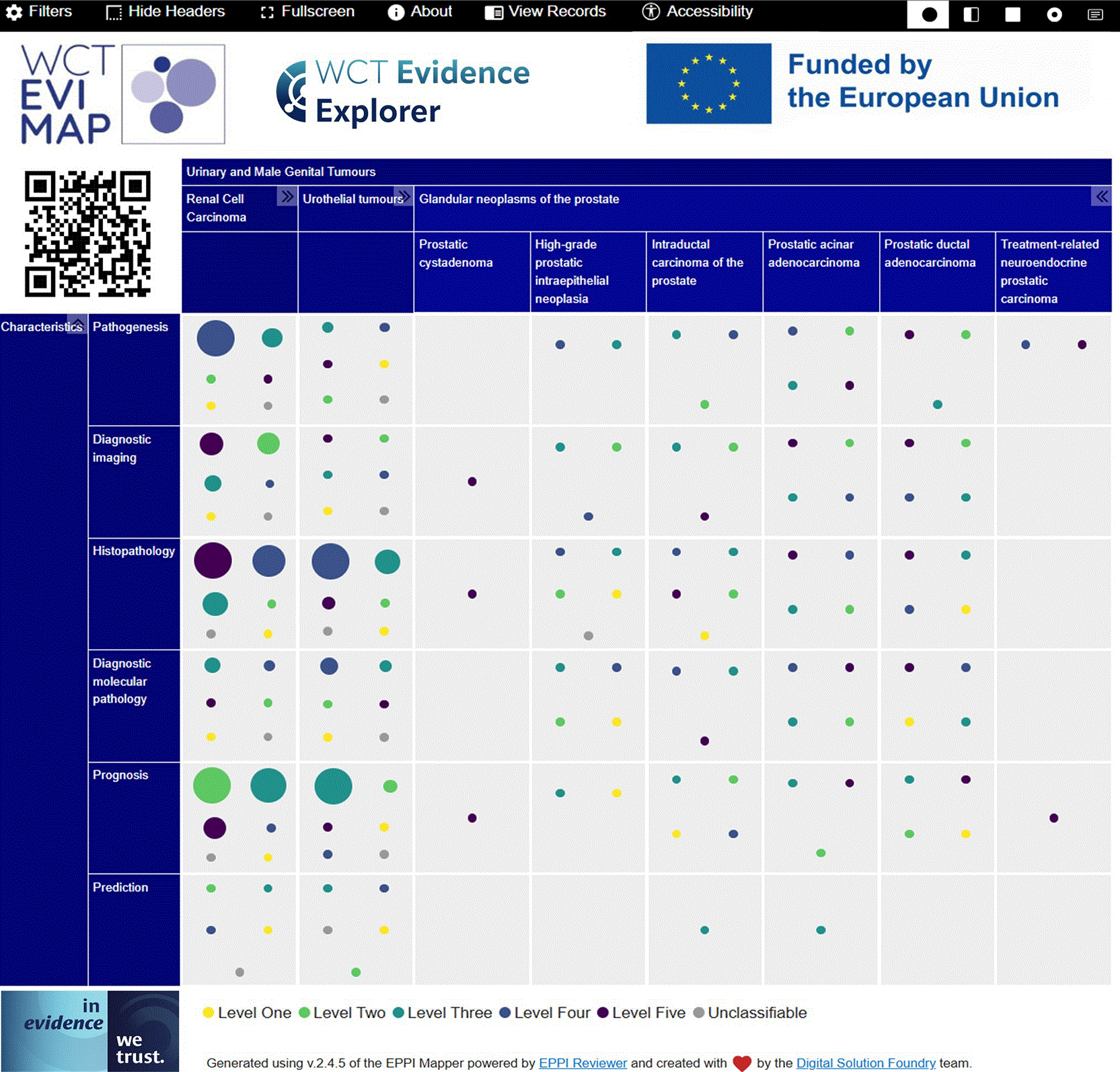This screenshot has height=1072, width=1120.
Task: Open the text list view icon
Action: coord(1095,14)
